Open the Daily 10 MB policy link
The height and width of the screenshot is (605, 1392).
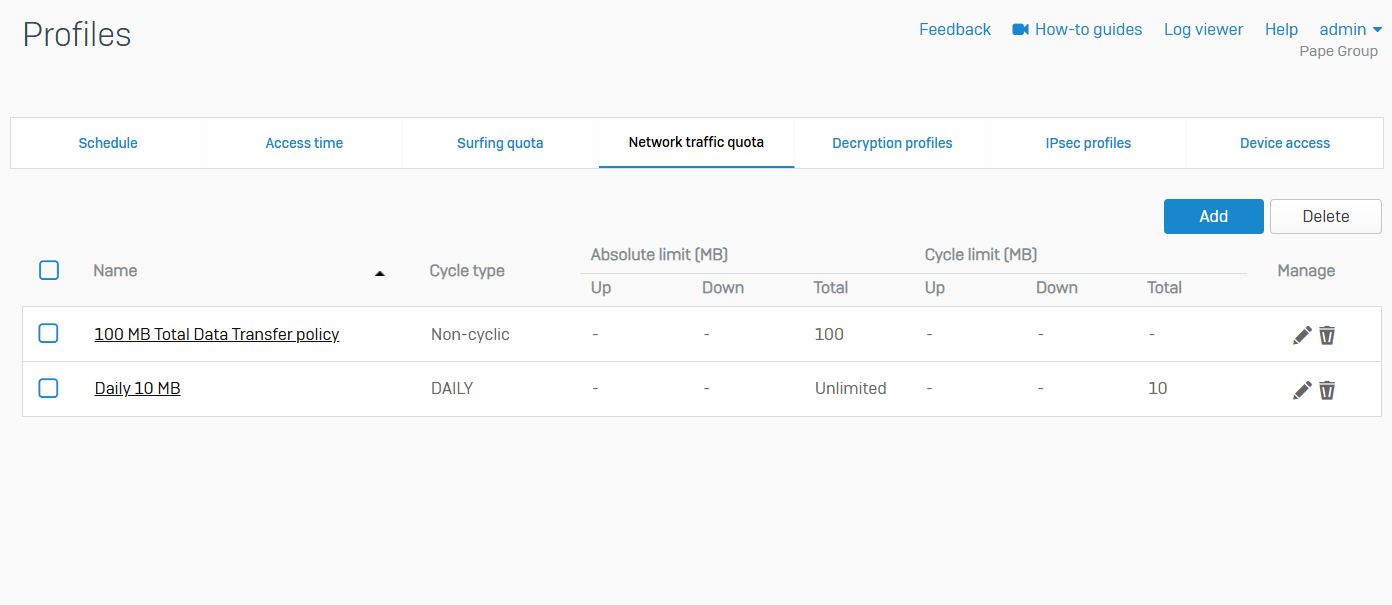click(x=137, y=388)
